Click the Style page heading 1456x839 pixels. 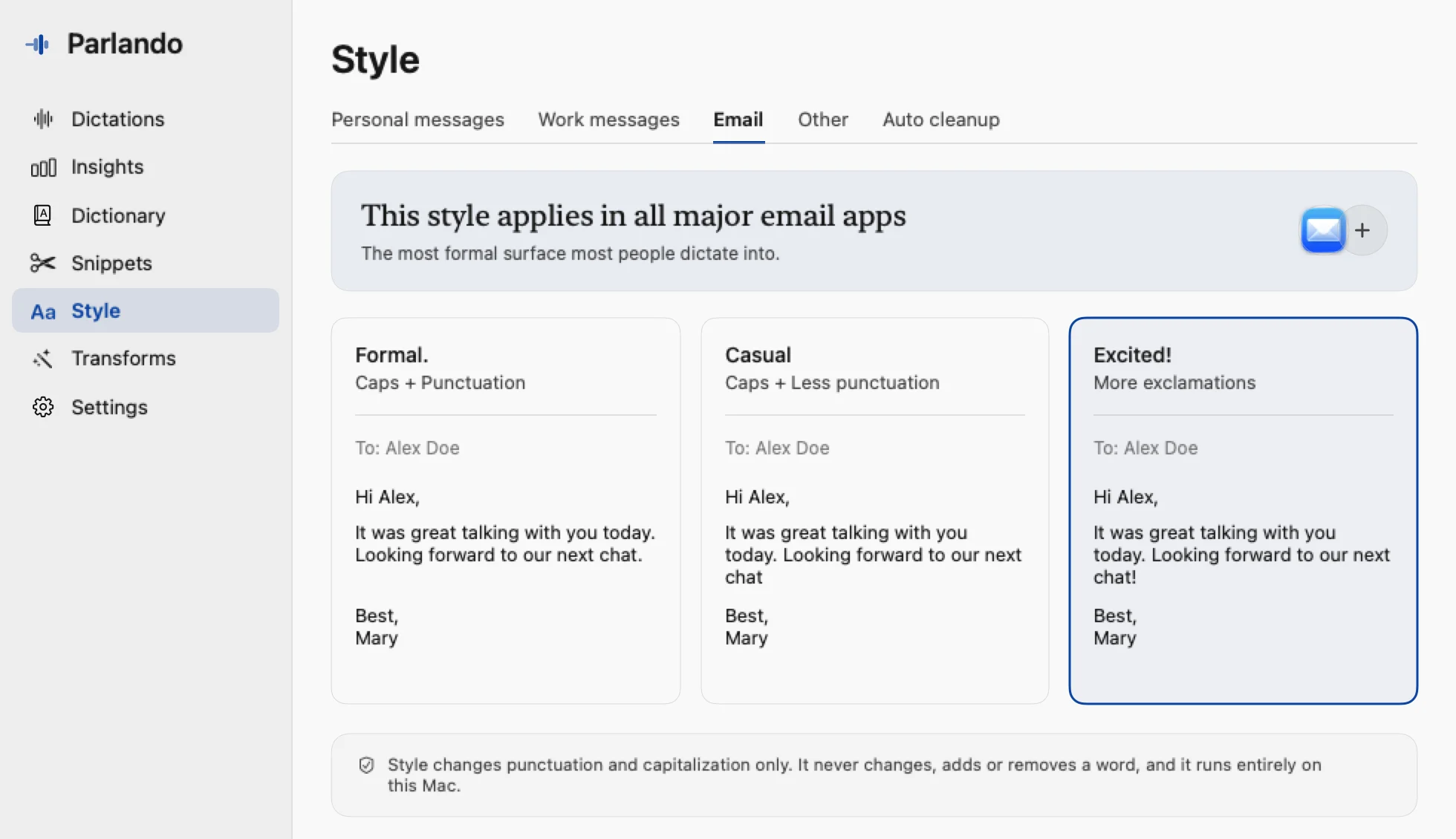pos(375,59)
